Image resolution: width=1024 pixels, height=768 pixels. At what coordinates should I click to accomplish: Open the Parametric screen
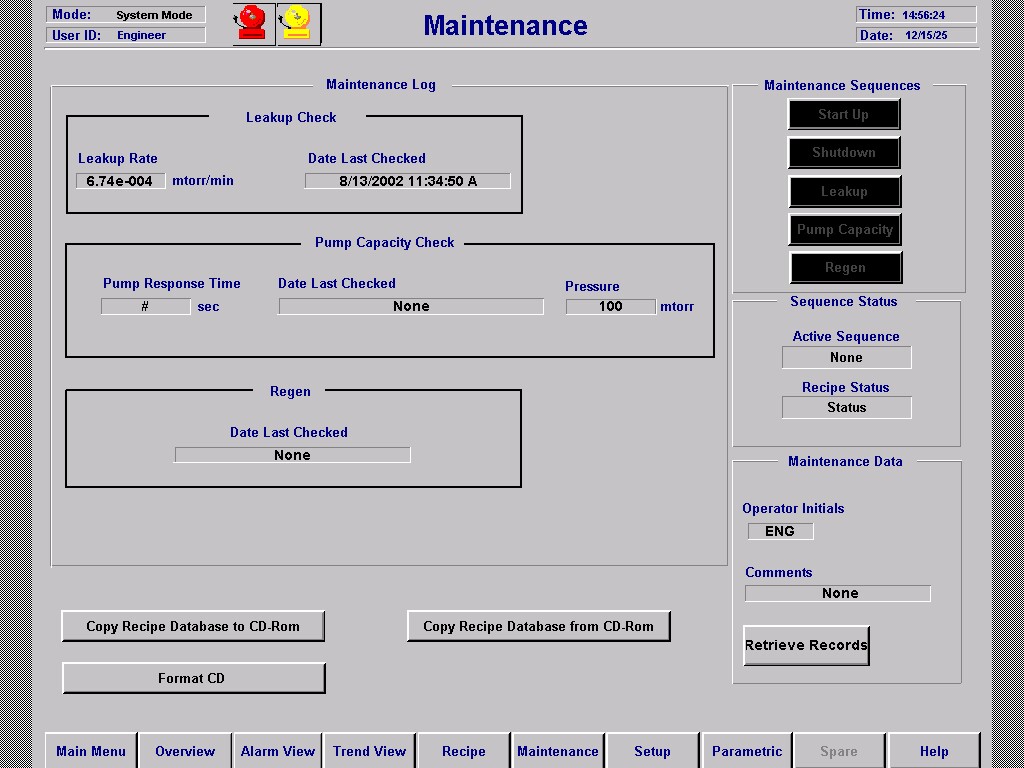click(747, 751)
